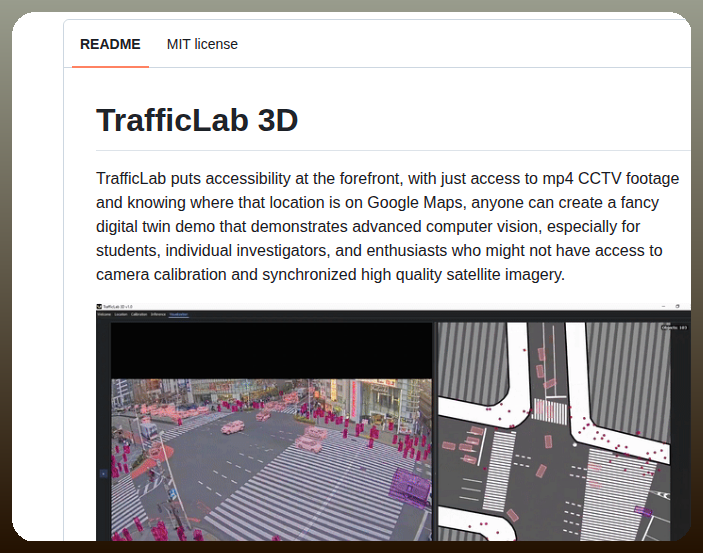Switch to the MIT license tab

click(x=202, y=44)
